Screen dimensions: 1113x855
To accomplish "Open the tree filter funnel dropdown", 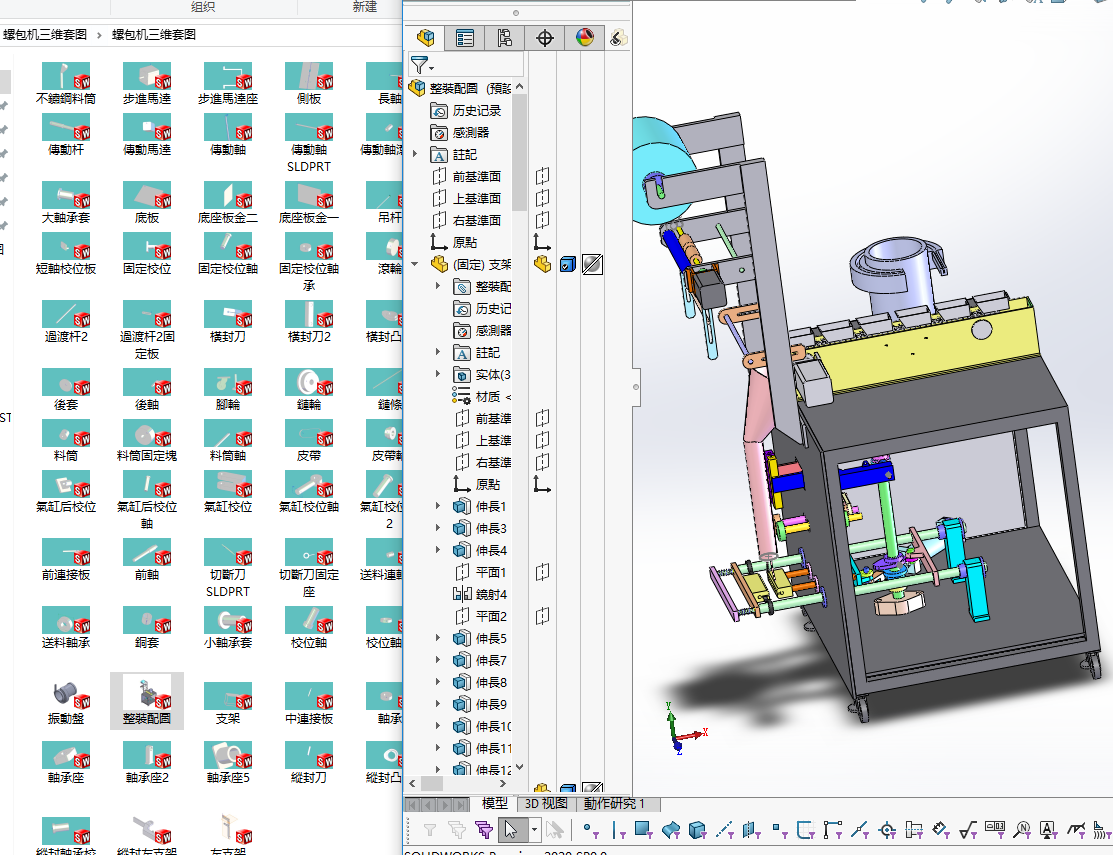I will (x=422, y=65).
